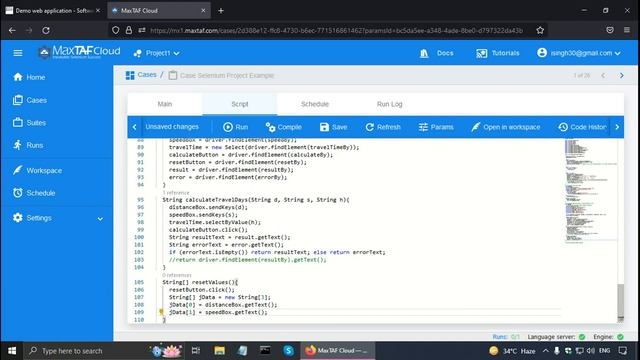Switch to Demo web application browser tab

click(53, 11)
